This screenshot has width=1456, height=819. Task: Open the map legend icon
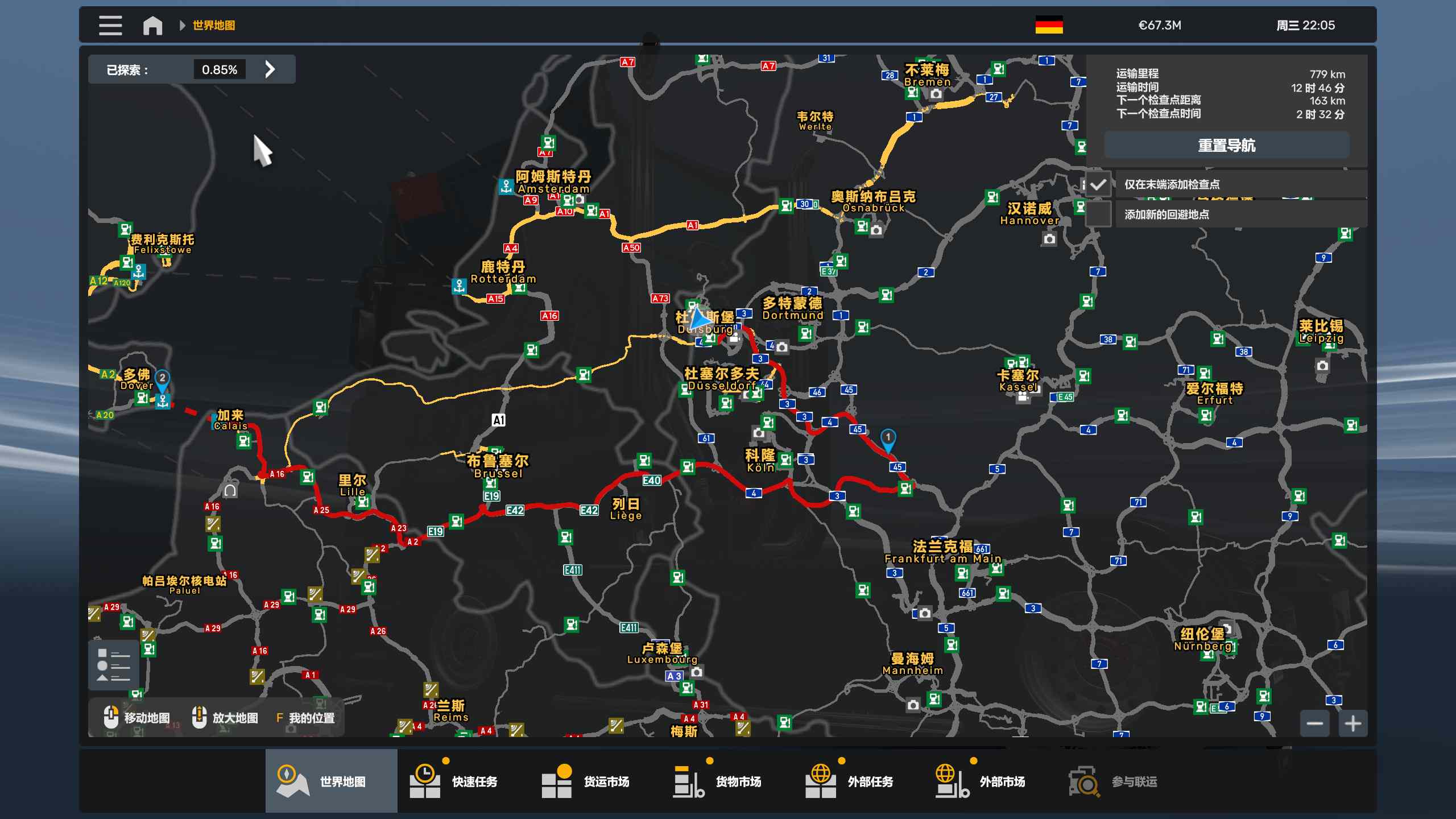click(x=114, y=665)
